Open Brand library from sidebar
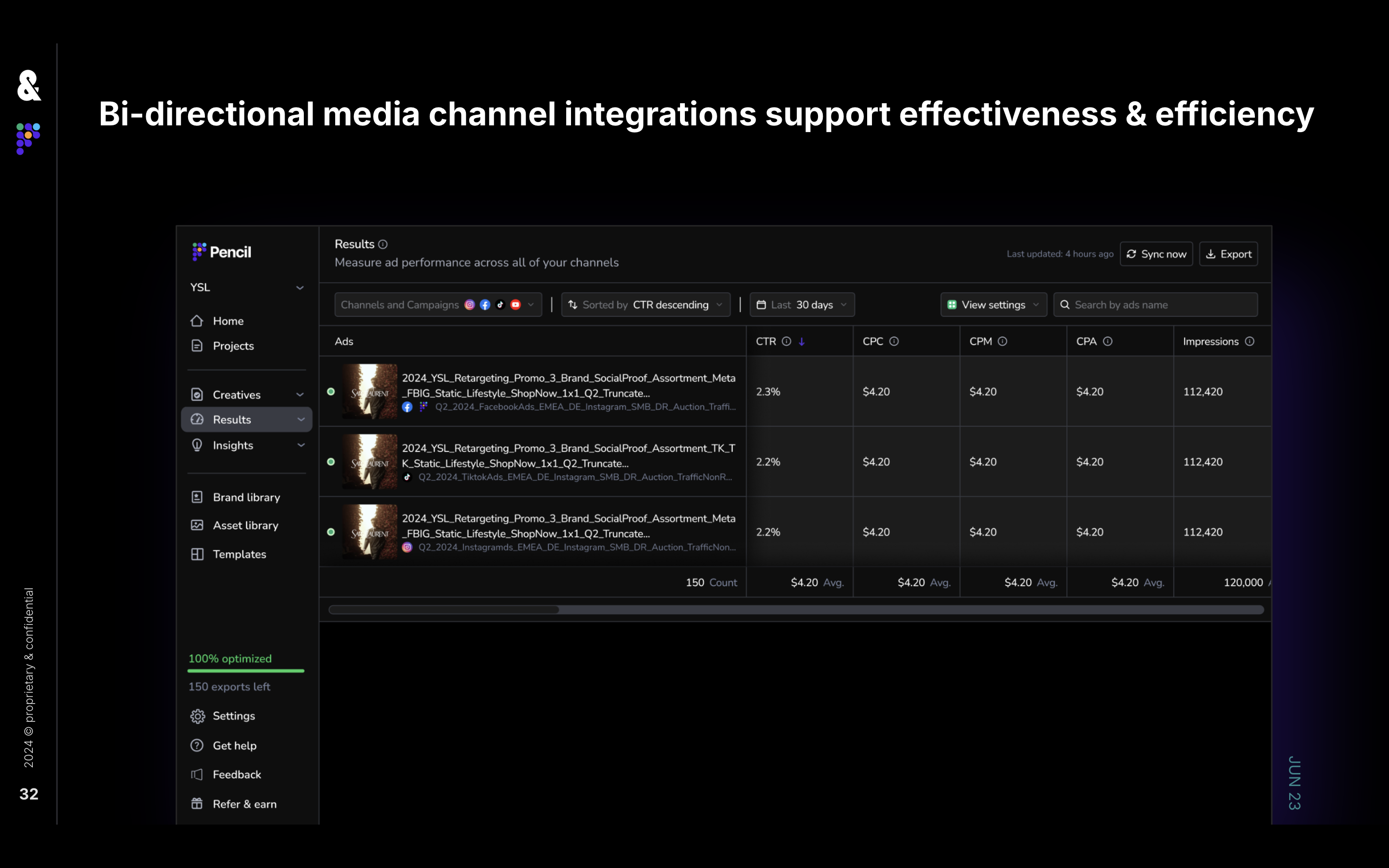 (x=245, y=497)
